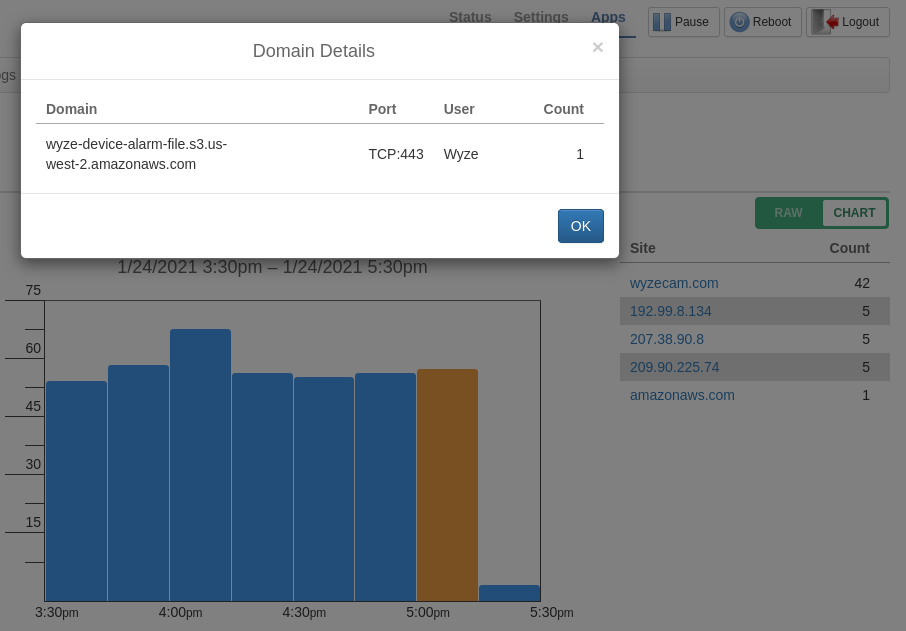906x631 pixels.
Task: Close the Domain Details dialog with X
Action: (597, 47)
